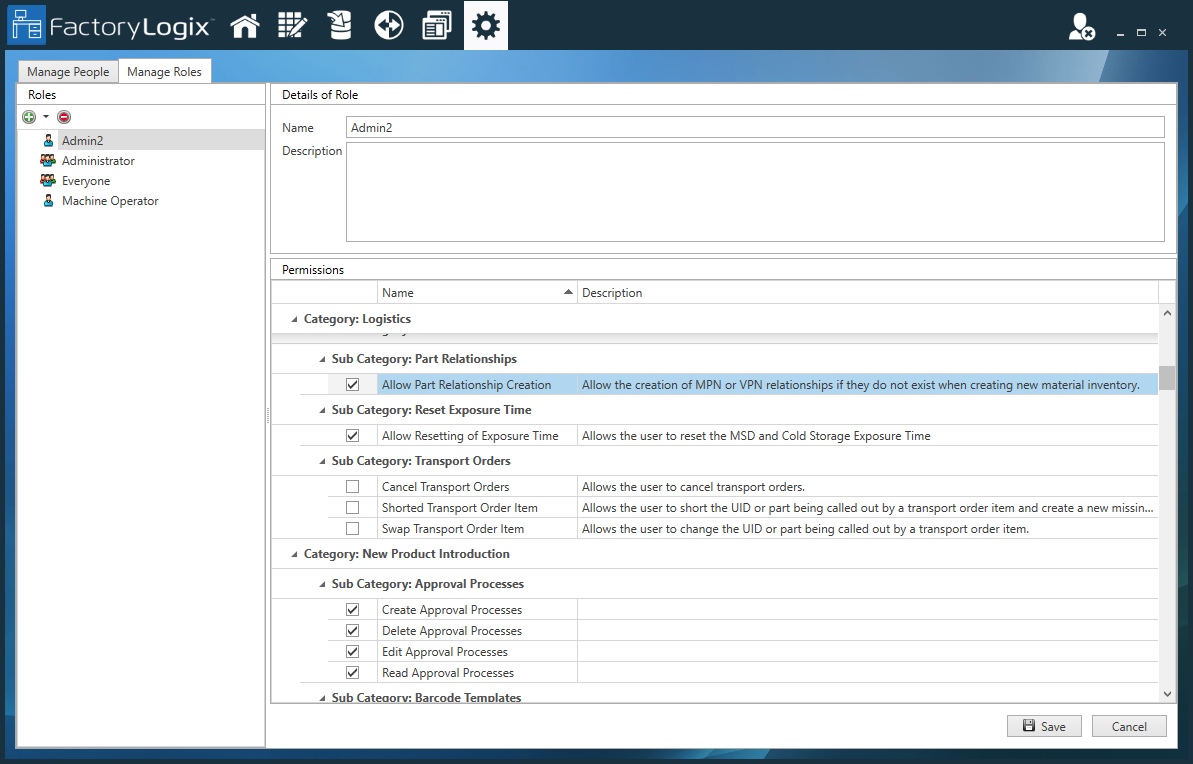Delete selected role using red remove icon
This screenshot has width=1193, height=764.
coord(63,117)
